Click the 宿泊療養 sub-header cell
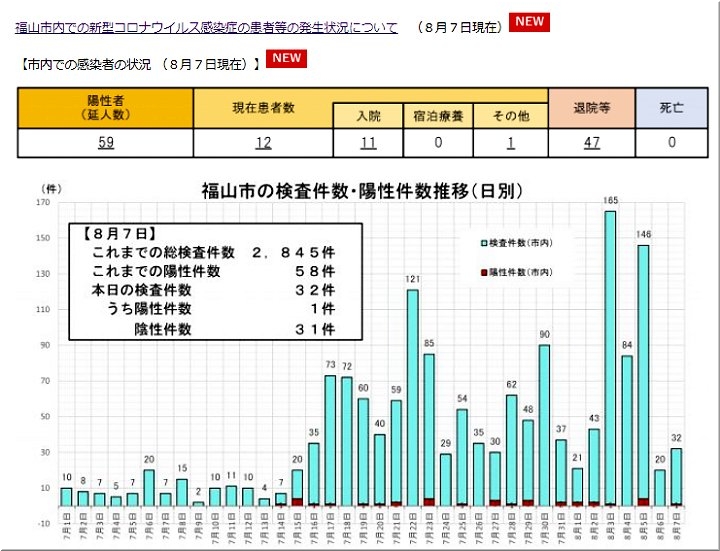This screenshot has height=551, width=720. point(439,116)
